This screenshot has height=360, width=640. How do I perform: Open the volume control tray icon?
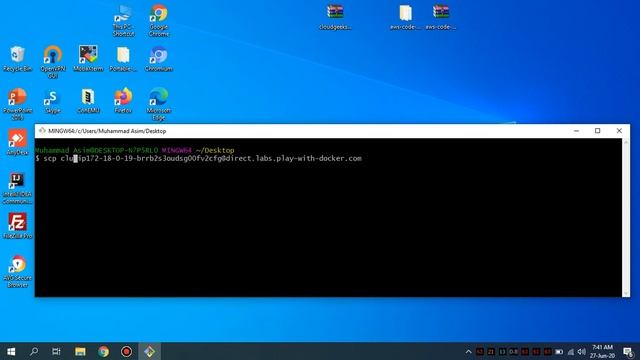pyautogui.click(x=582, y=352)
